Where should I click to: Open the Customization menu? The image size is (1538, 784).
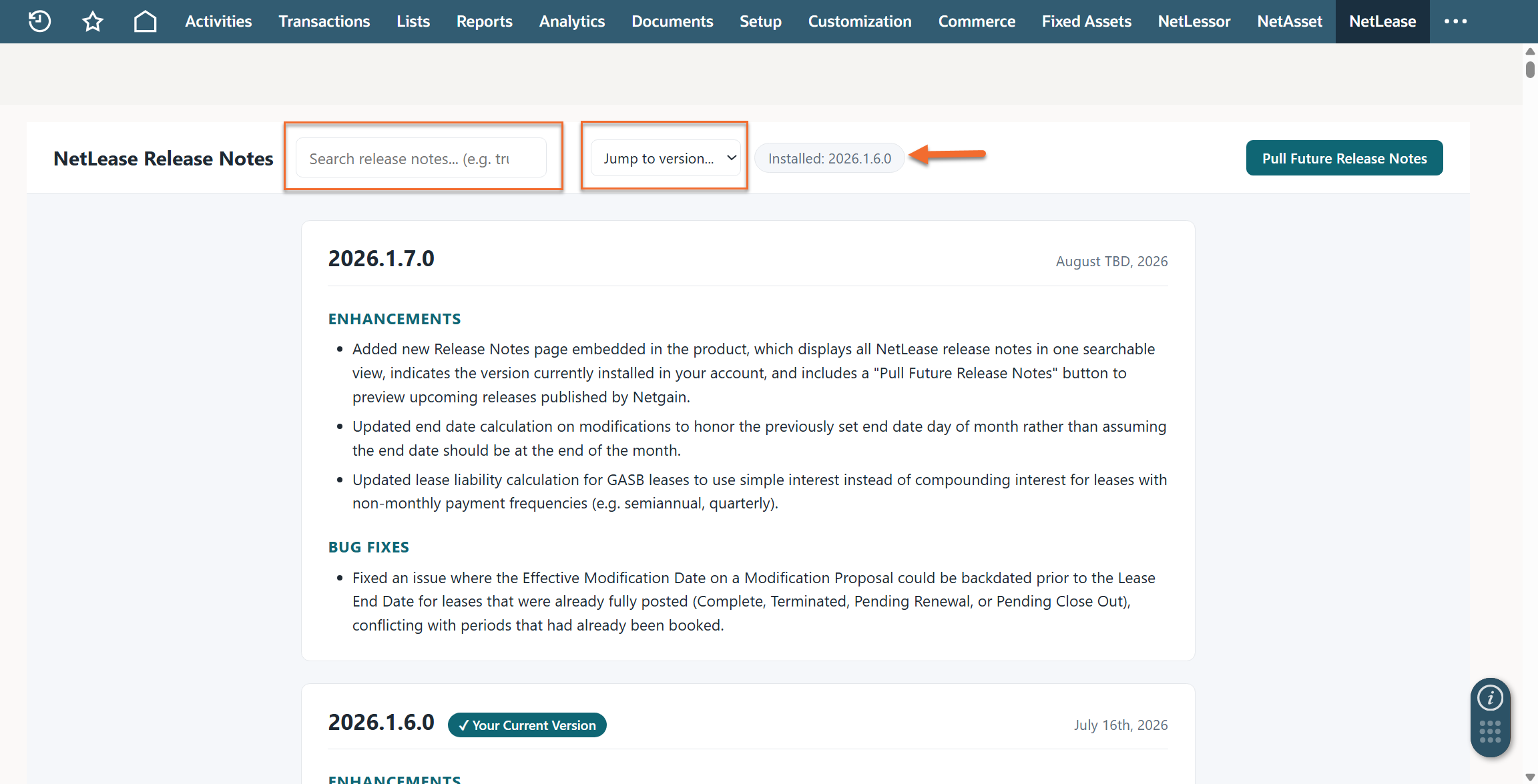point(860,21)
